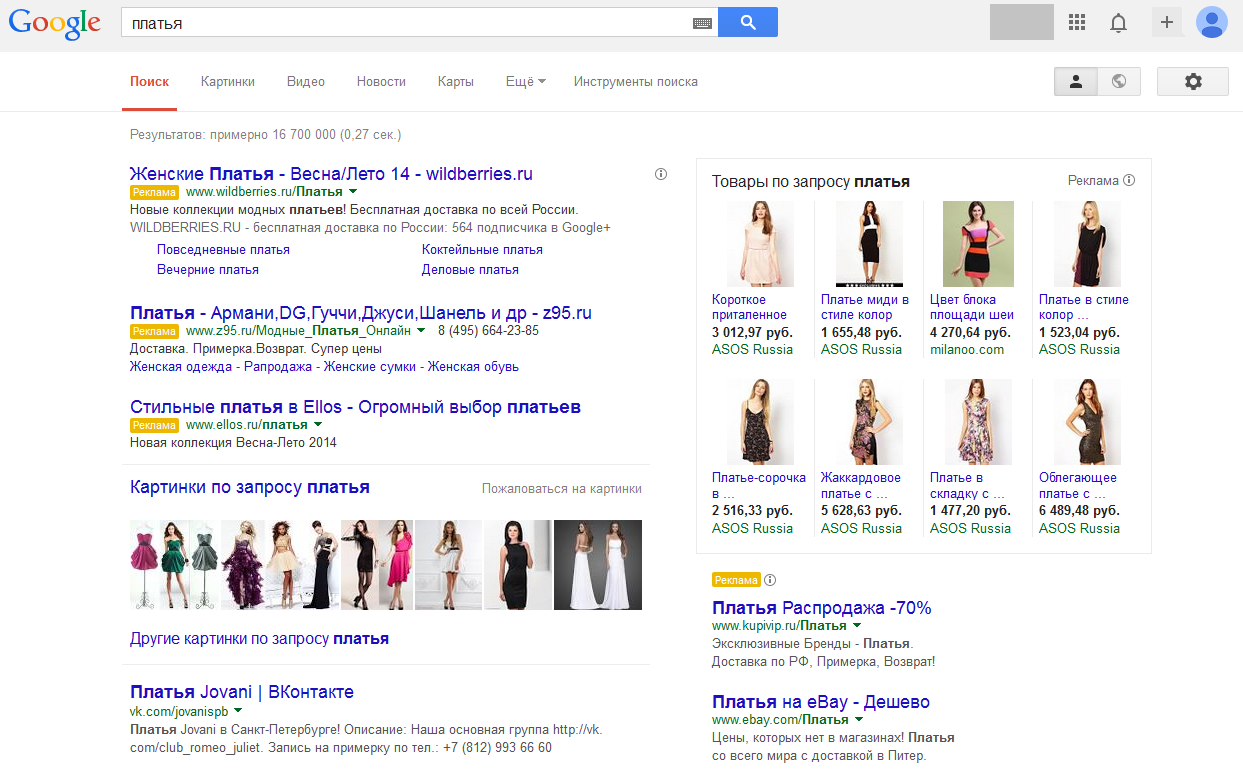The image size is (1243, 778).
Task: Click the search input field
Action: tap(405, 23)
